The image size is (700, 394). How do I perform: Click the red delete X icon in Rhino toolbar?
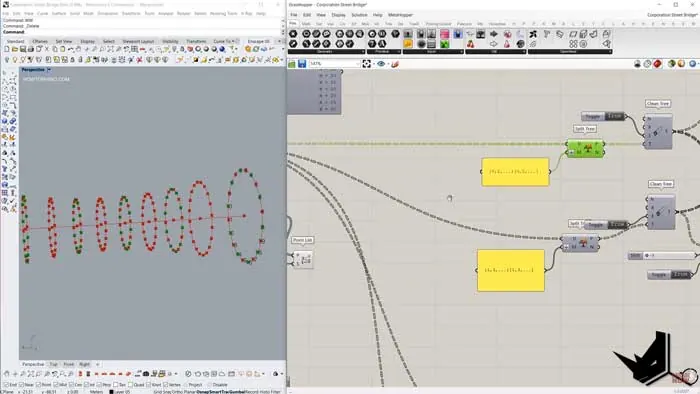tap(139, 60)
